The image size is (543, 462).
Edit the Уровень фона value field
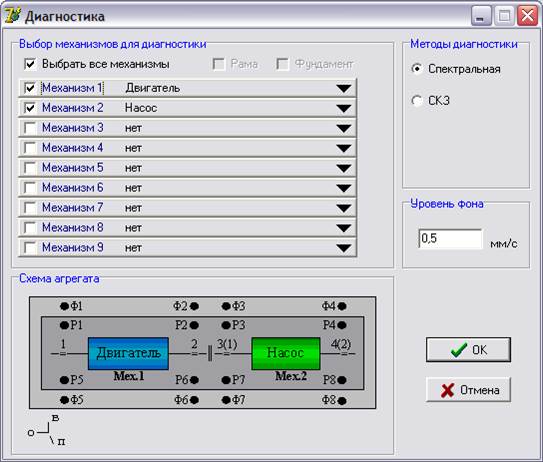tap(450, 239)
